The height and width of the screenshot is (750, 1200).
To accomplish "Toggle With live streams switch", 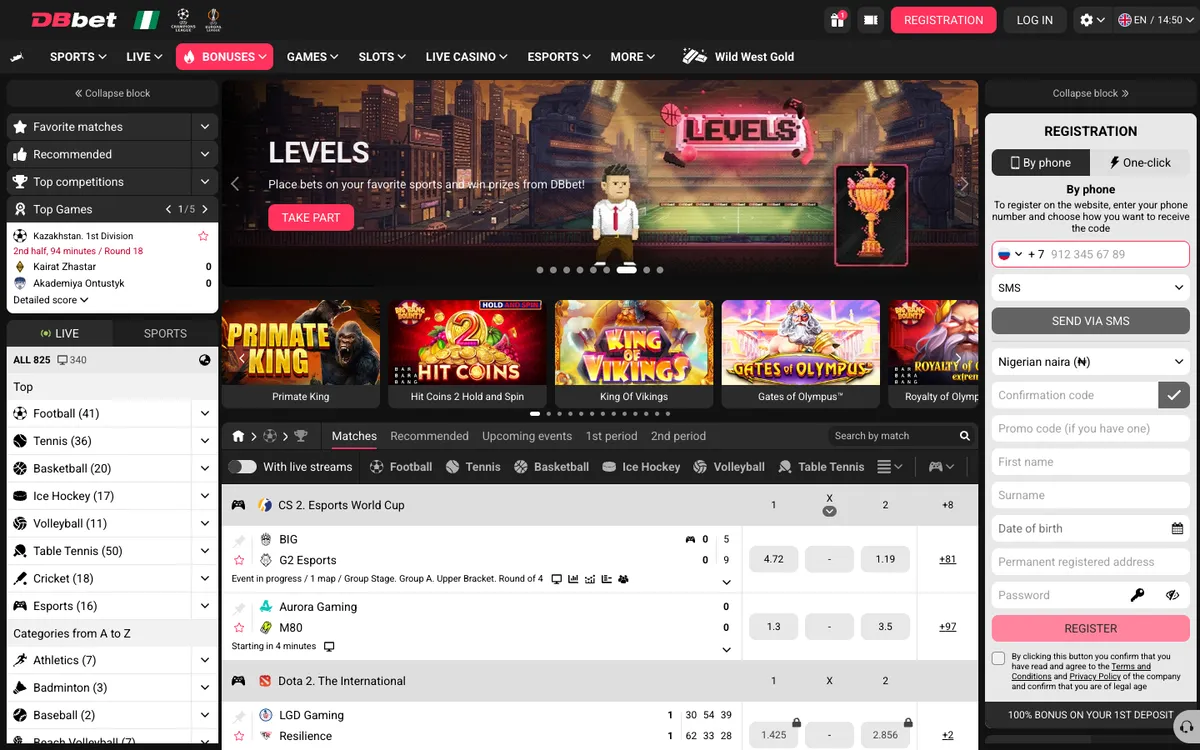I will pos(242,467).
